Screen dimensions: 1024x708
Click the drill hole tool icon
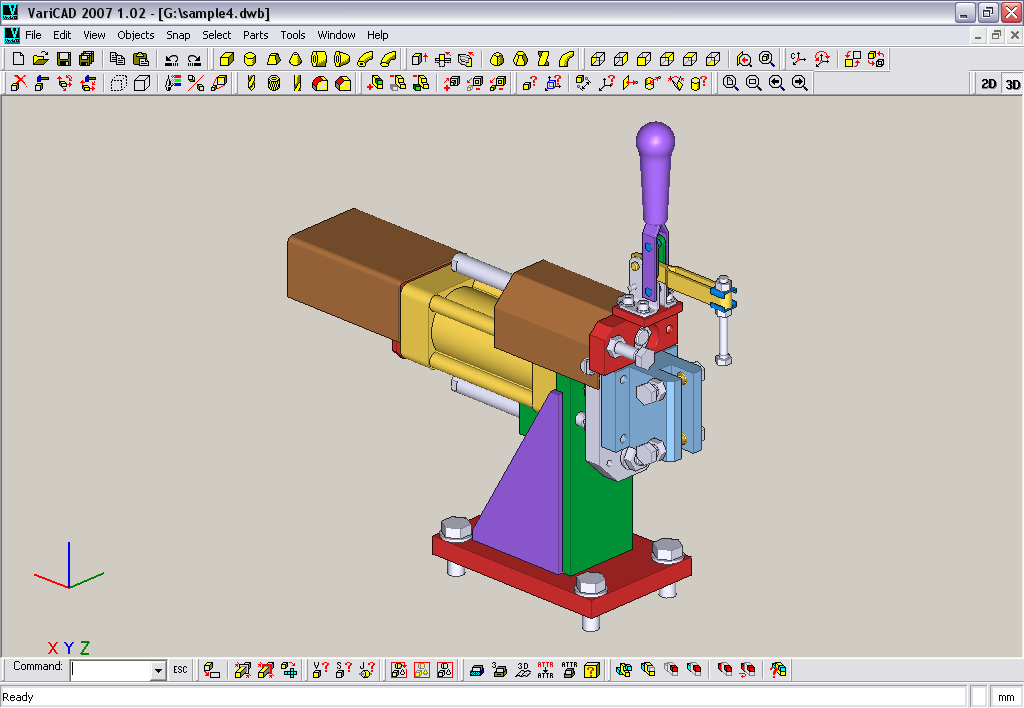pyautogui.click(x=251, y=84)
